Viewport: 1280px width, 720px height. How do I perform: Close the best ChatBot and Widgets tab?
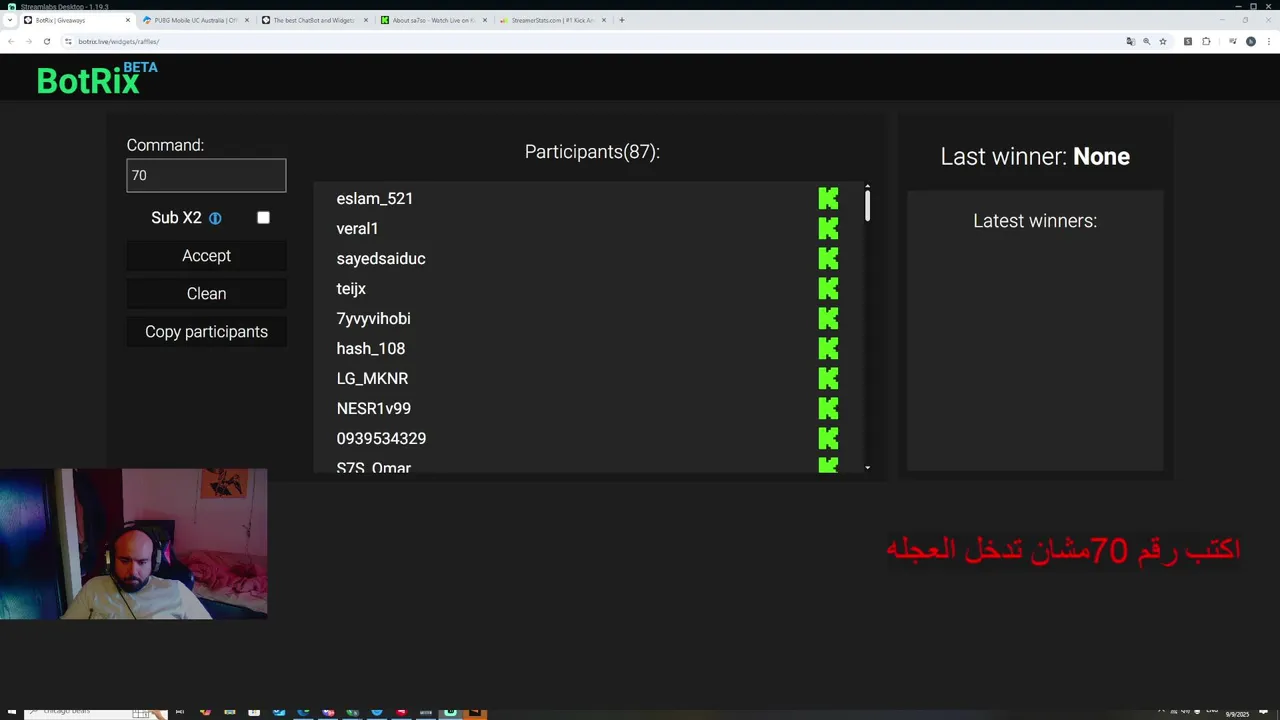coord(365,20)
